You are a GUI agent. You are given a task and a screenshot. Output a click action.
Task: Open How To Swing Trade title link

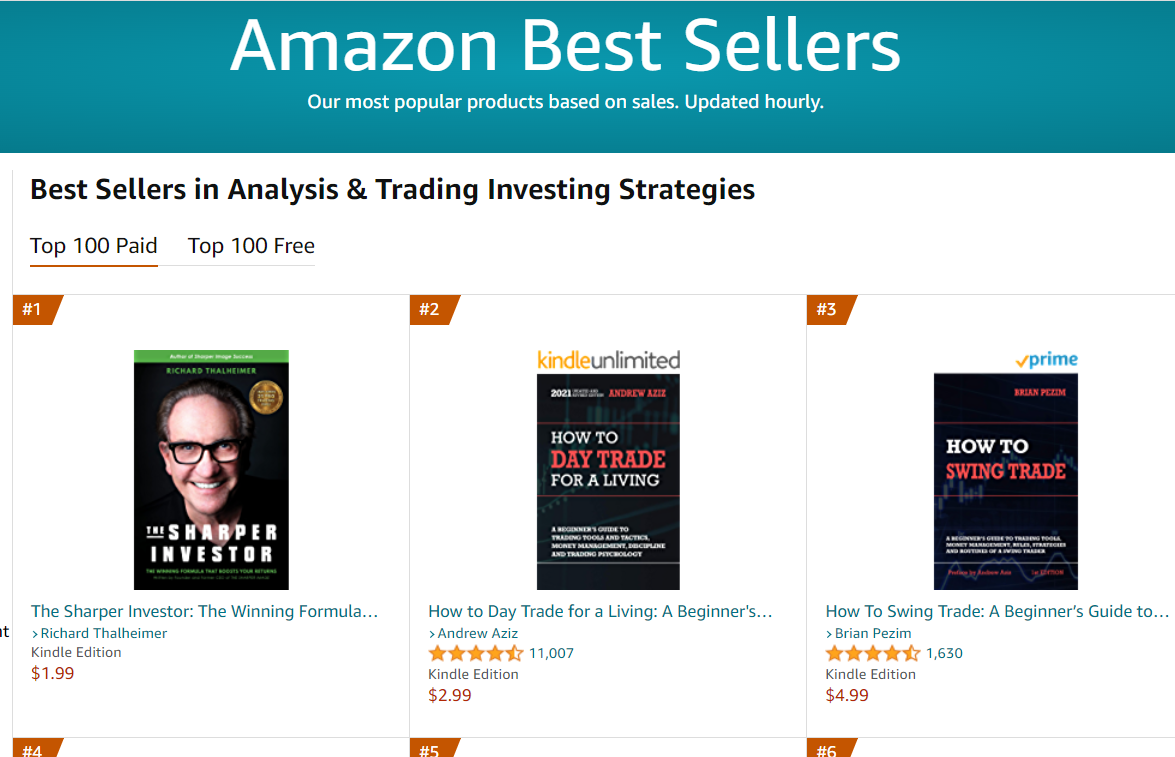click(997, 612)
